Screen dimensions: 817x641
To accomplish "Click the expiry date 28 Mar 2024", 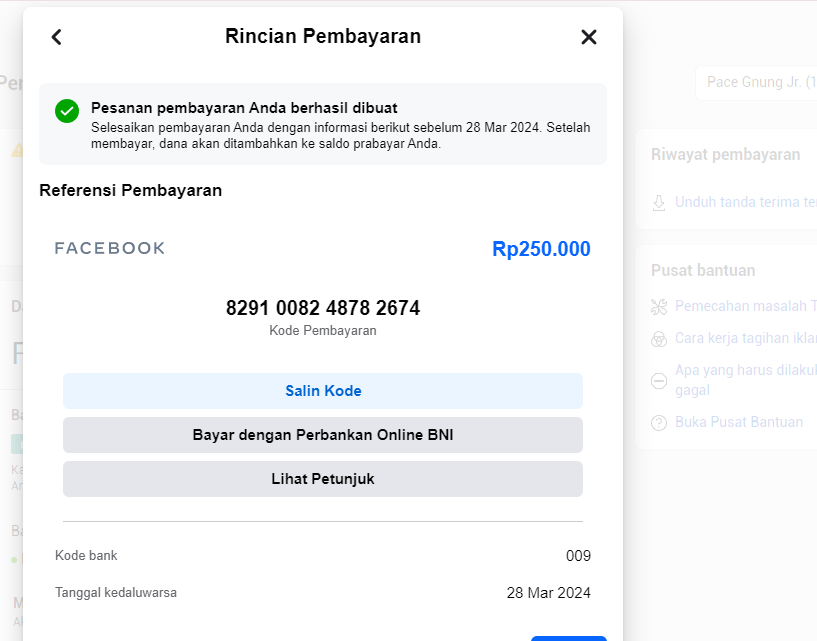I will point(548,593).
